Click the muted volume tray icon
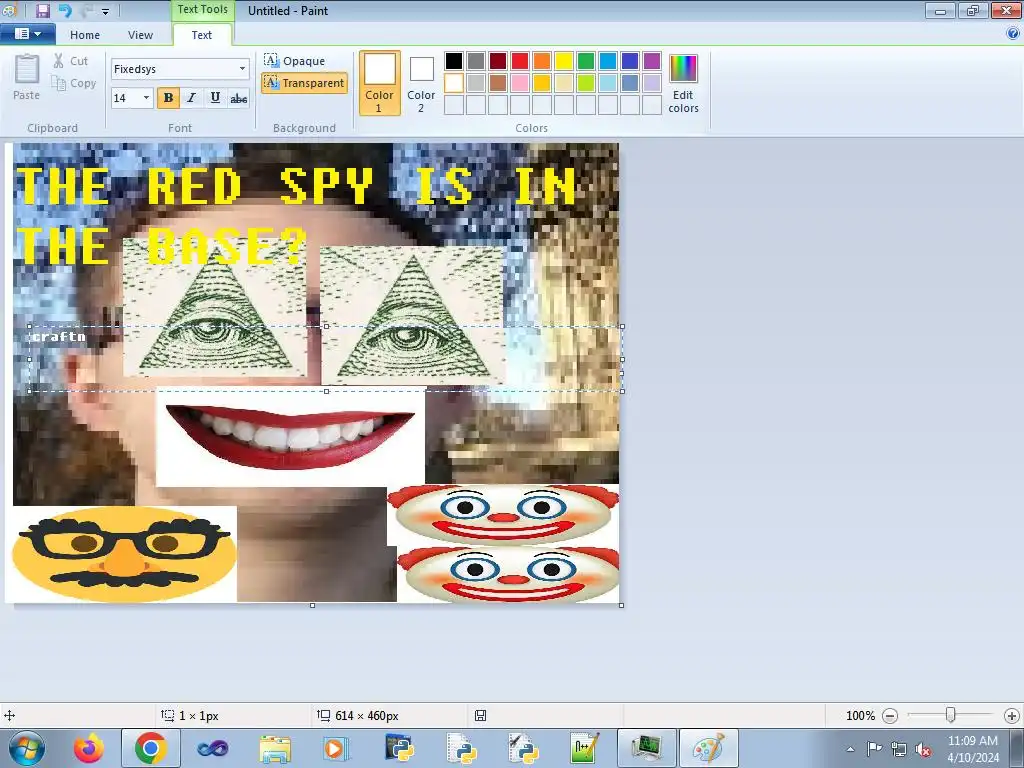1024x768 pixels. click(x=923, y=749)
